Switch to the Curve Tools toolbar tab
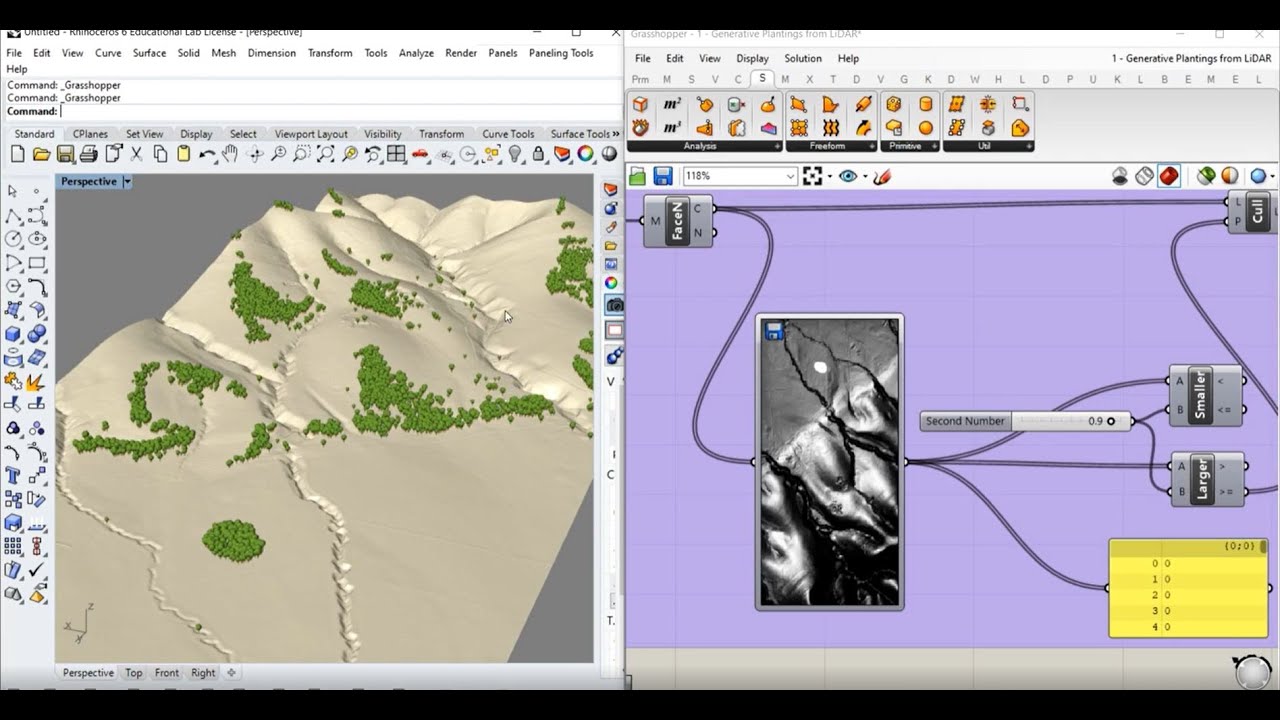1280x720 pixels. coord(508,134)
